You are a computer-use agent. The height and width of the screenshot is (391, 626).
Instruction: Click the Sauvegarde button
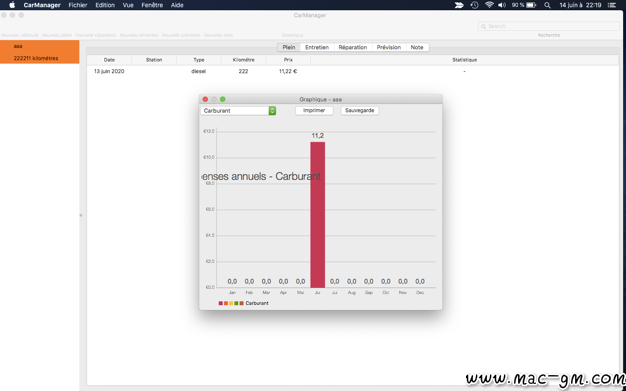pos(360,110)
